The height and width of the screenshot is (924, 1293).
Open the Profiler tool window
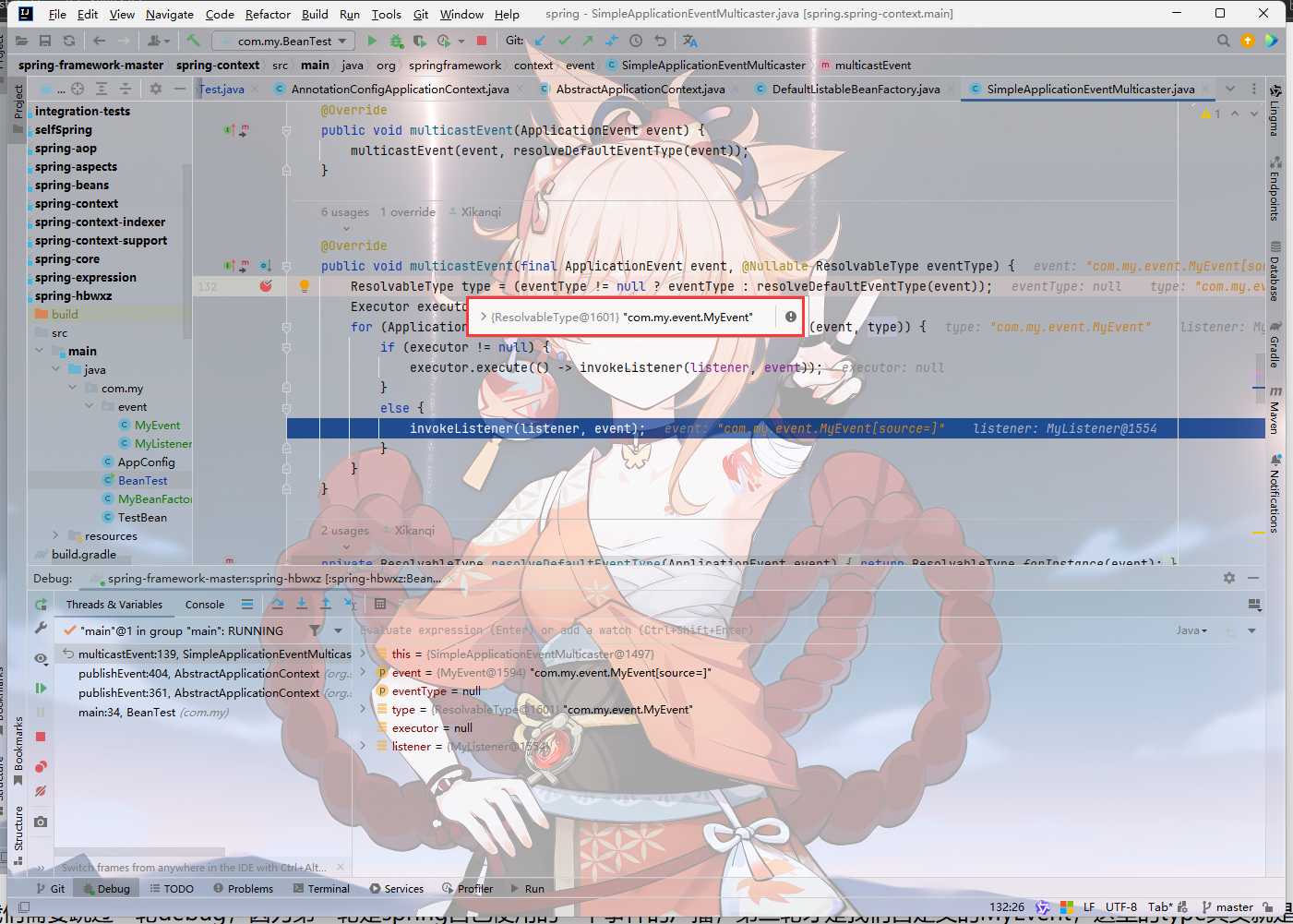(x=467, y=889)
